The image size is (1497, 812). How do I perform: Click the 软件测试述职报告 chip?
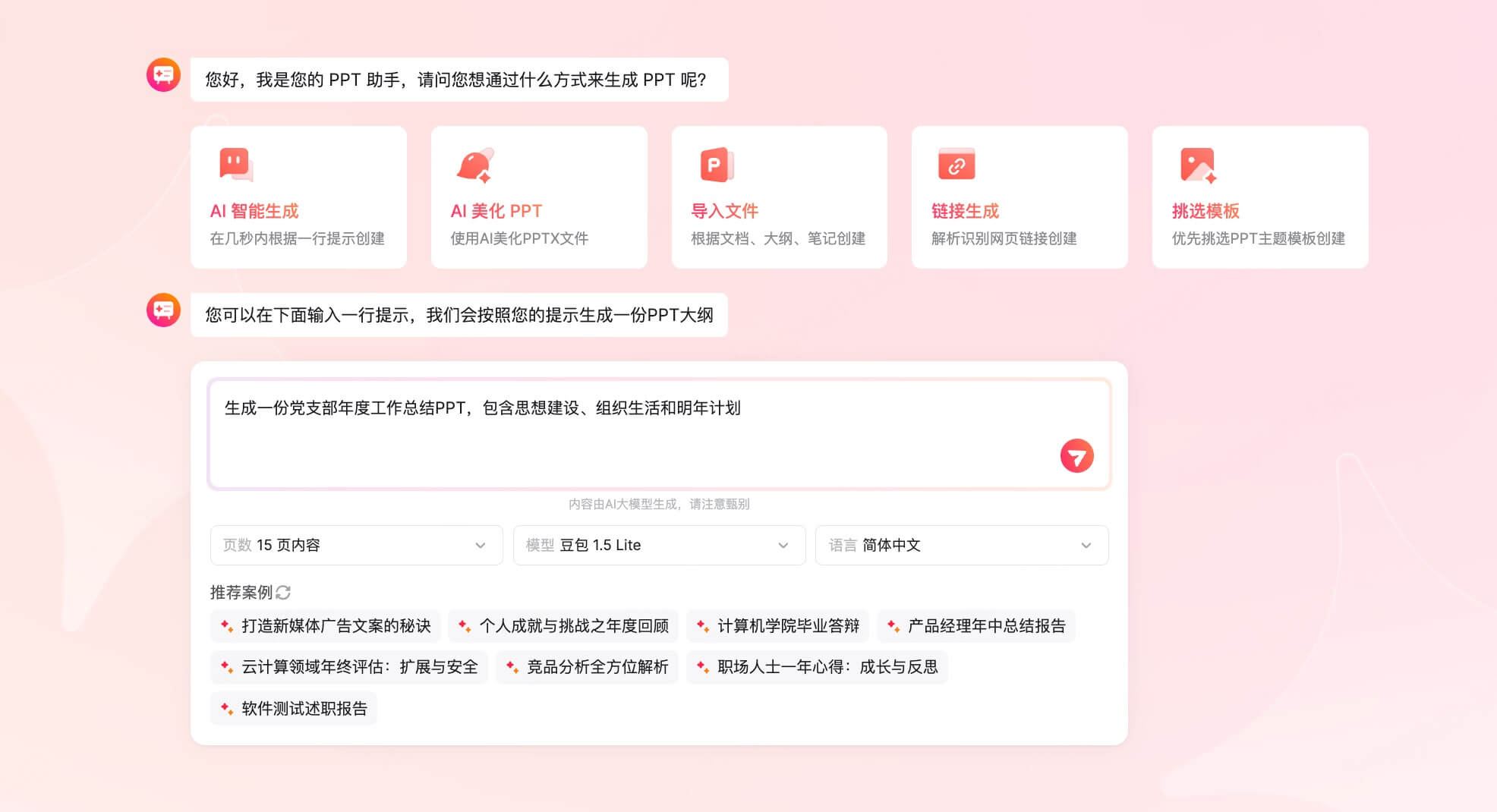coord(294,708)
